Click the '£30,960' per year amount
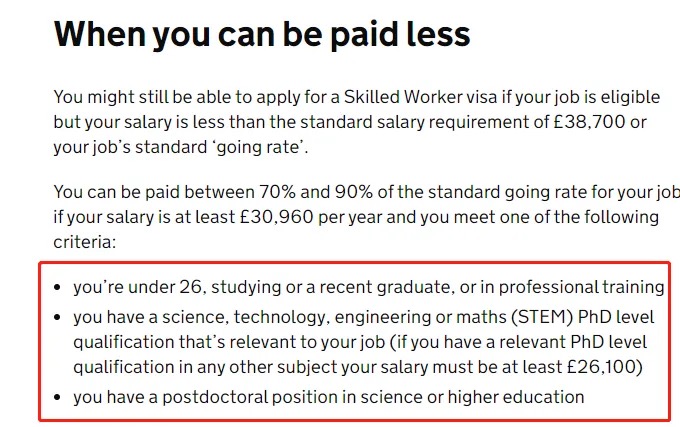This screenshot has width=680, height=427. pos(277,217)
